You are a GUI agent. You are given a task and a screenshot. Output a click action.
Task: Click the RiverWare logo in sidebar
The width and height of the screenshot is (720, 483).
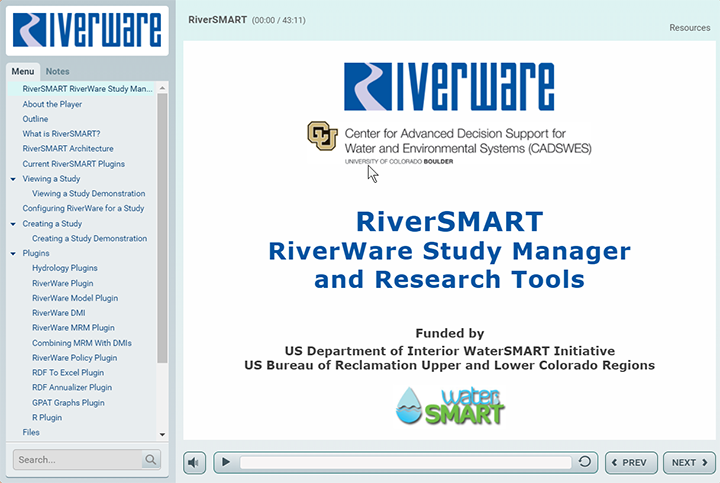point(87,30)
